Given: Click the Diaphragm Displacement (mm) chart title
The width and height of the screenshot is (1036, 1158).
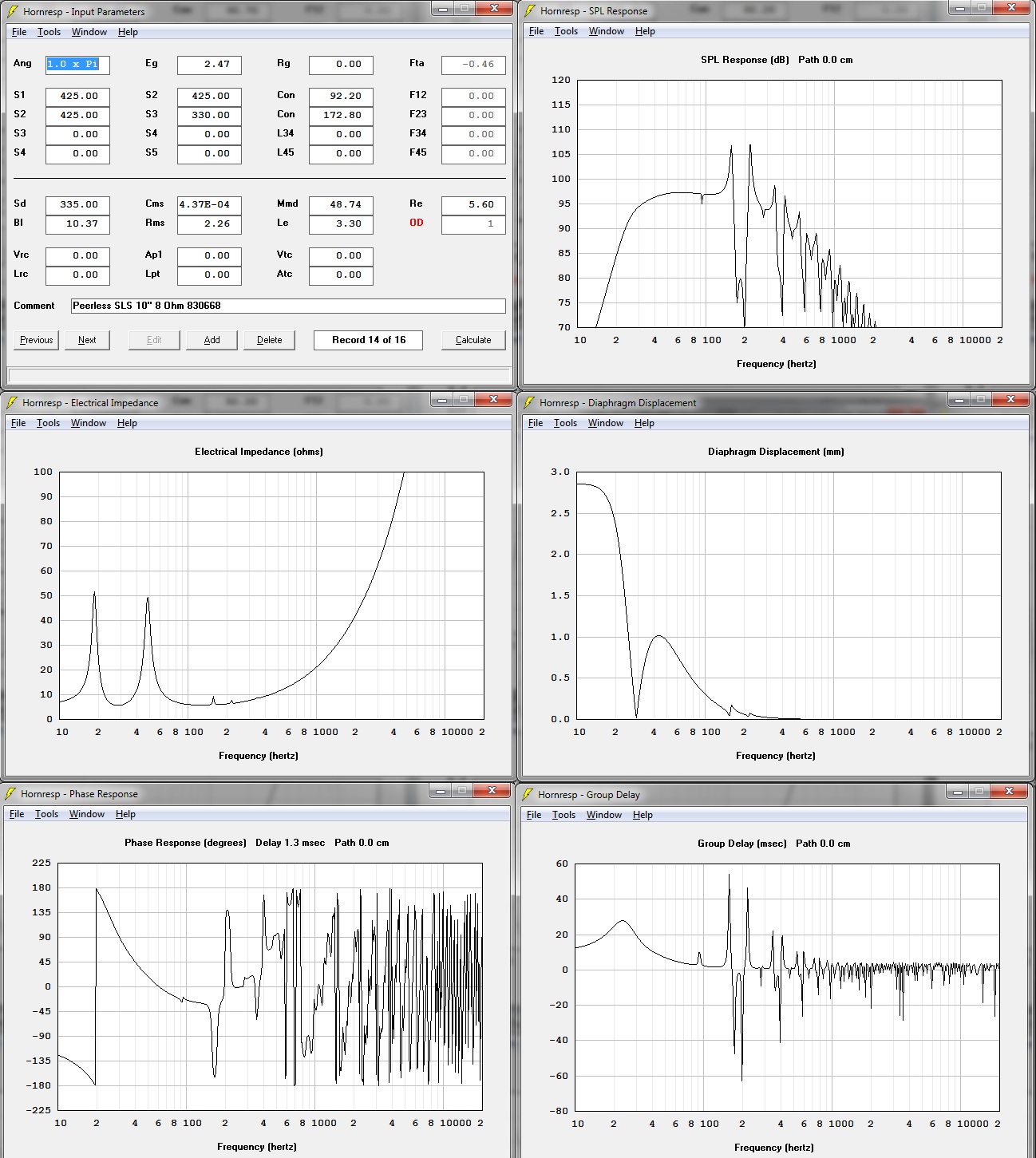Looking at the screenshot, I should (x=776, y=452).
